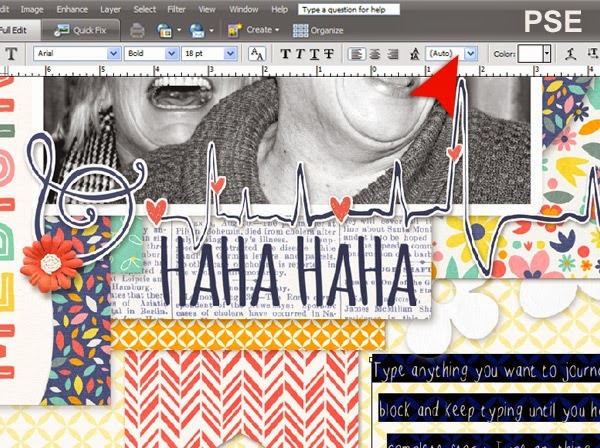Toggle the underline text style
The width and height of the screenshot is (600, 448).
point(313,53)
